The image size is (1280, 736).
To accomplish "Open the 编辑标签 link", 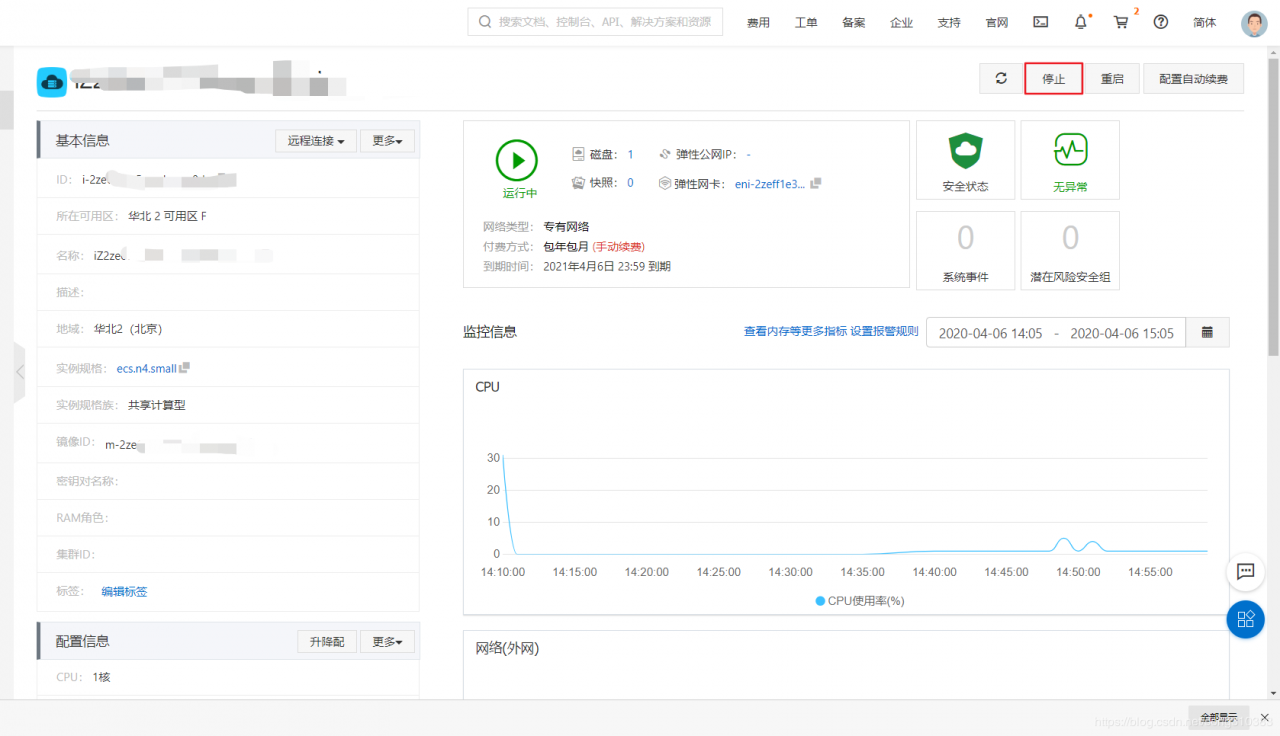I will click(124, 592).
